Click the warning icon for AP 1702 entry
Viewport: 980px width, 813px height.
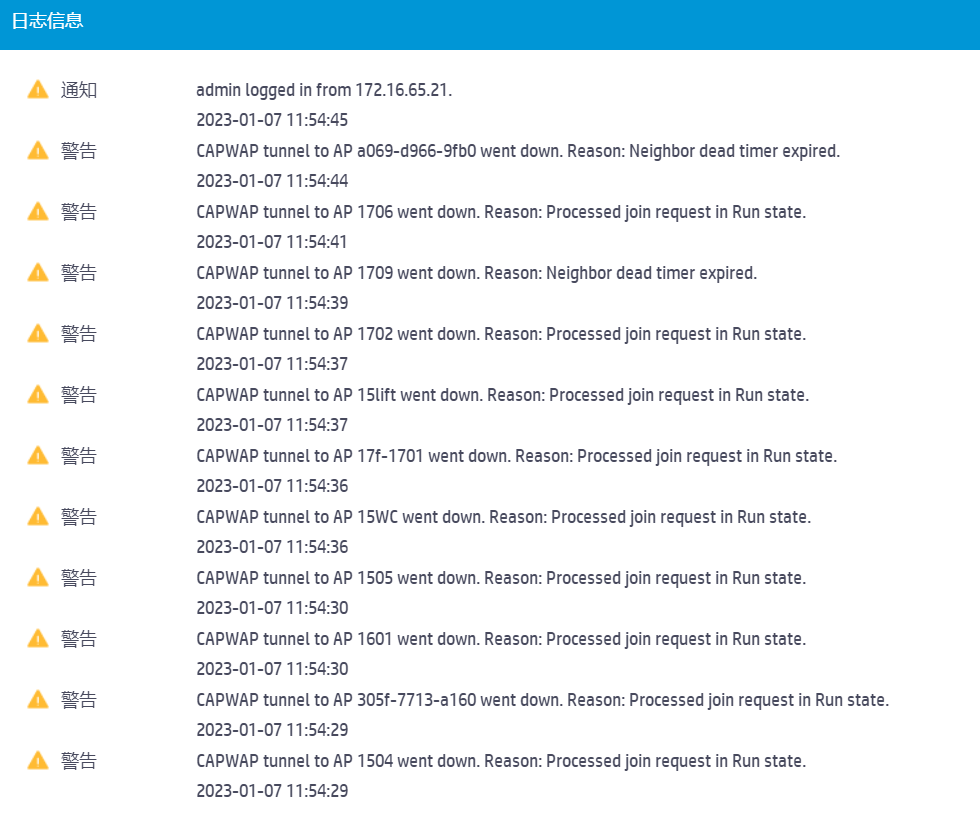click(x=38, y=334)
